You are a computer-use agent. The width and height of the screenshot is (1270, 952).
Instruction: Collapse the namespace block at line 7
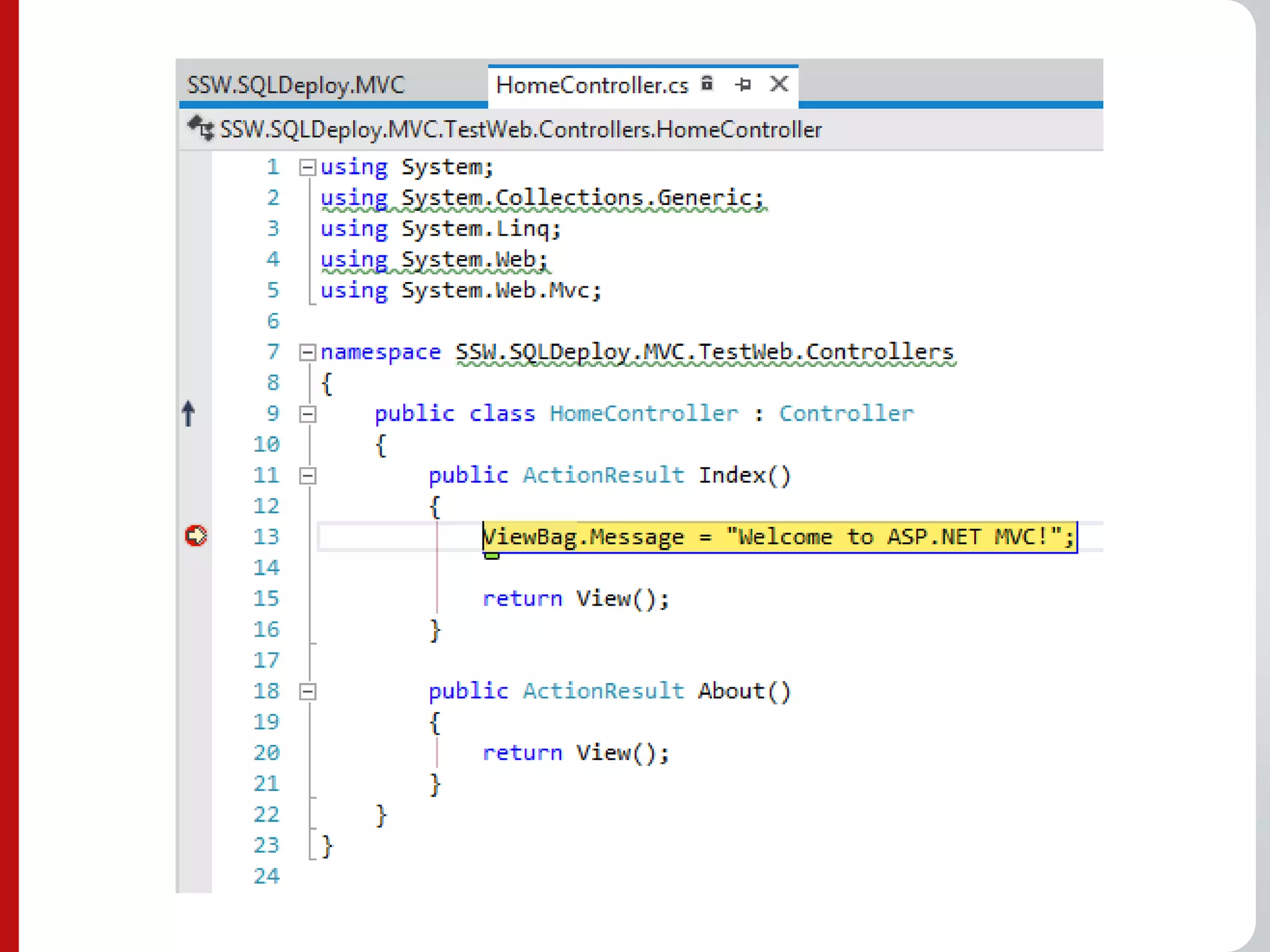tap(308, 353)
